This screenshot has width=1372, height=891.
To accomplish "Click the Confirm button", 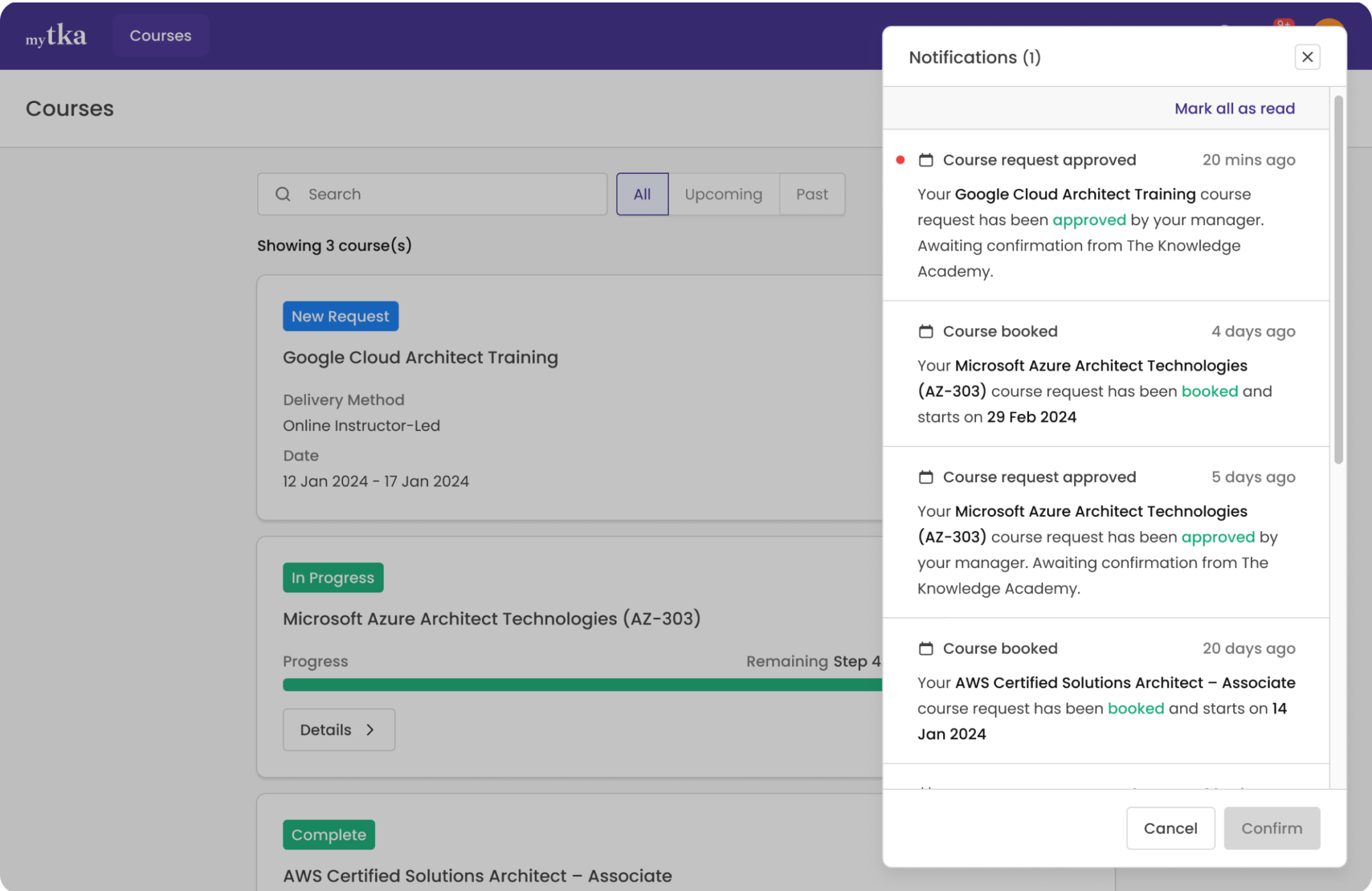I will click(x=1272, y=828).
